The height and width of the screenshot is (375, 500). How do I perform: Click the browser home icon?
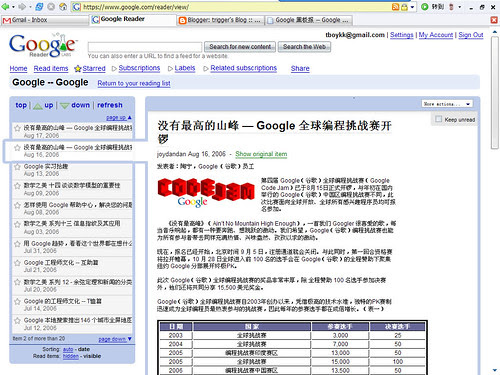tap(63, 6)
